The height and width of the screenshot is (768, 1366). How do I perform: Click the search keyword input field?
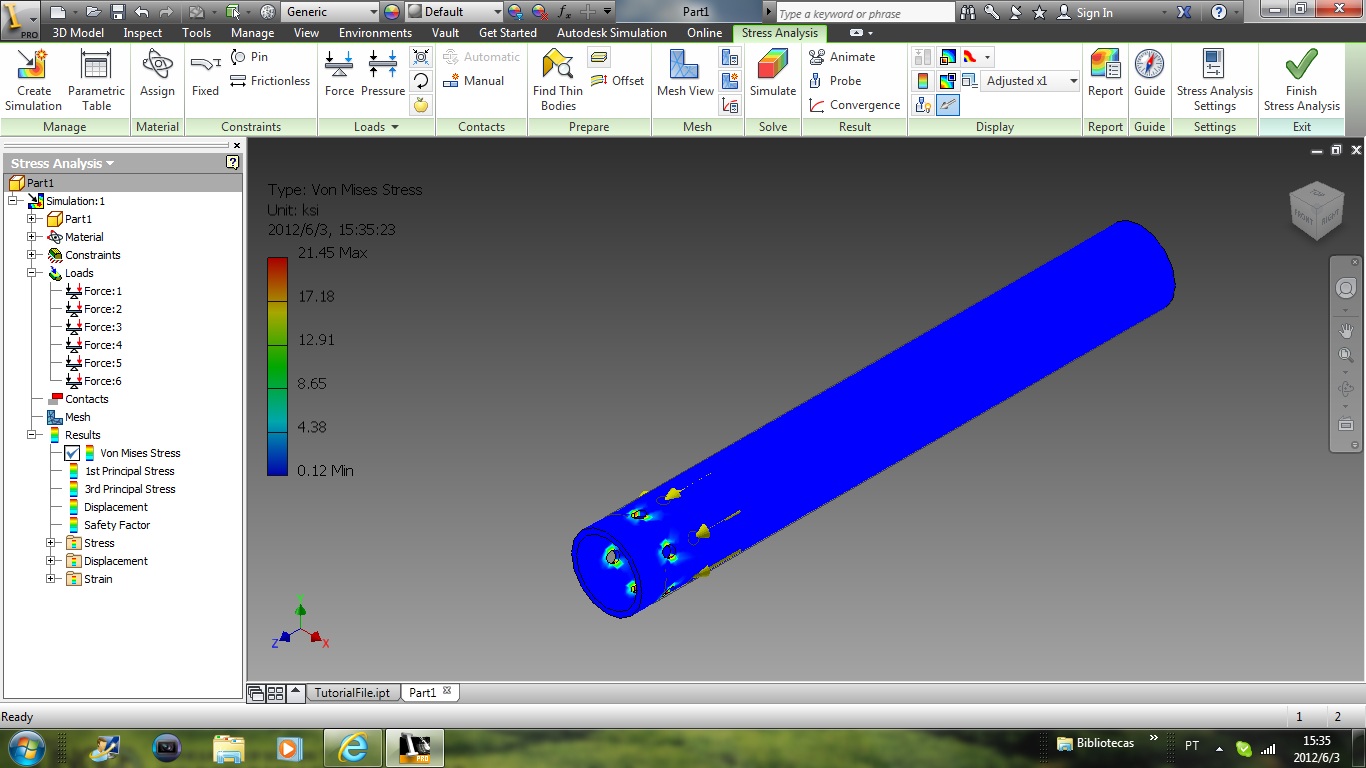coord(864,13)
